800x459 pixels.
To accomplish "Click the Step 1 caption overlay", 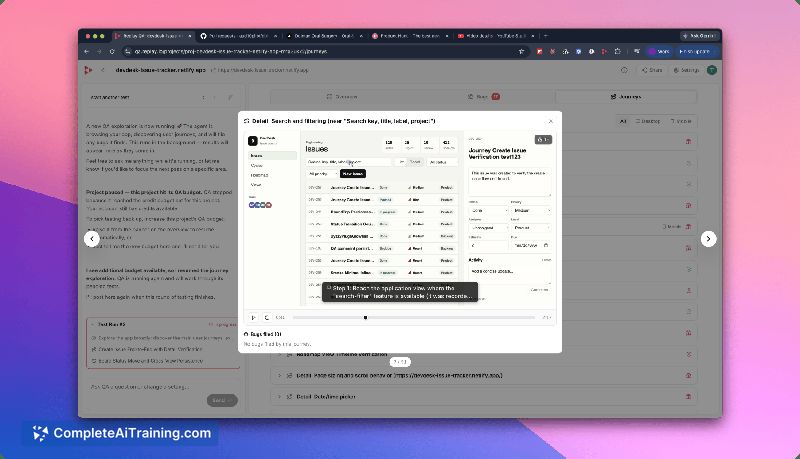I will pyautogui.click(x=400, y=292).
